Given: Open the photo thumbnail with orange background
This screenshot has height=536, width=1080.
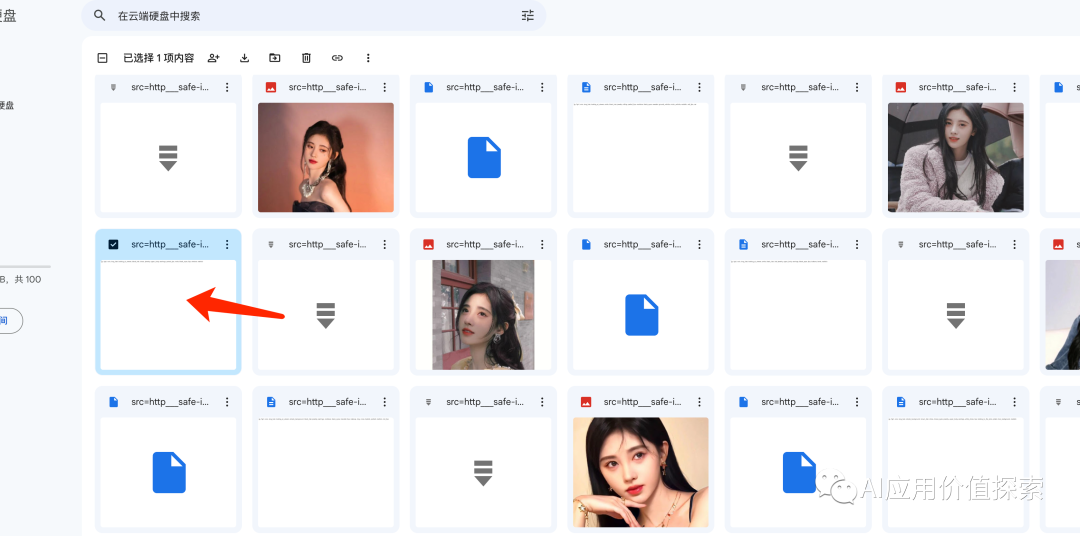Looking at the screenshot, I should click(x=326, y=157).
